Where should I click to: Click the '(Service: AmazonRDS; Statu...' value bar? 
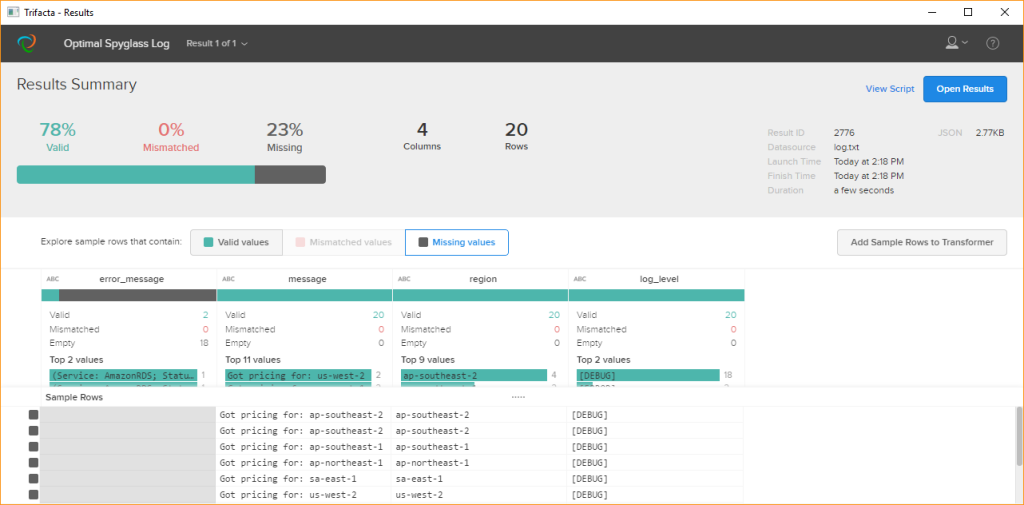pyautogui.click(x=123, y=375)
